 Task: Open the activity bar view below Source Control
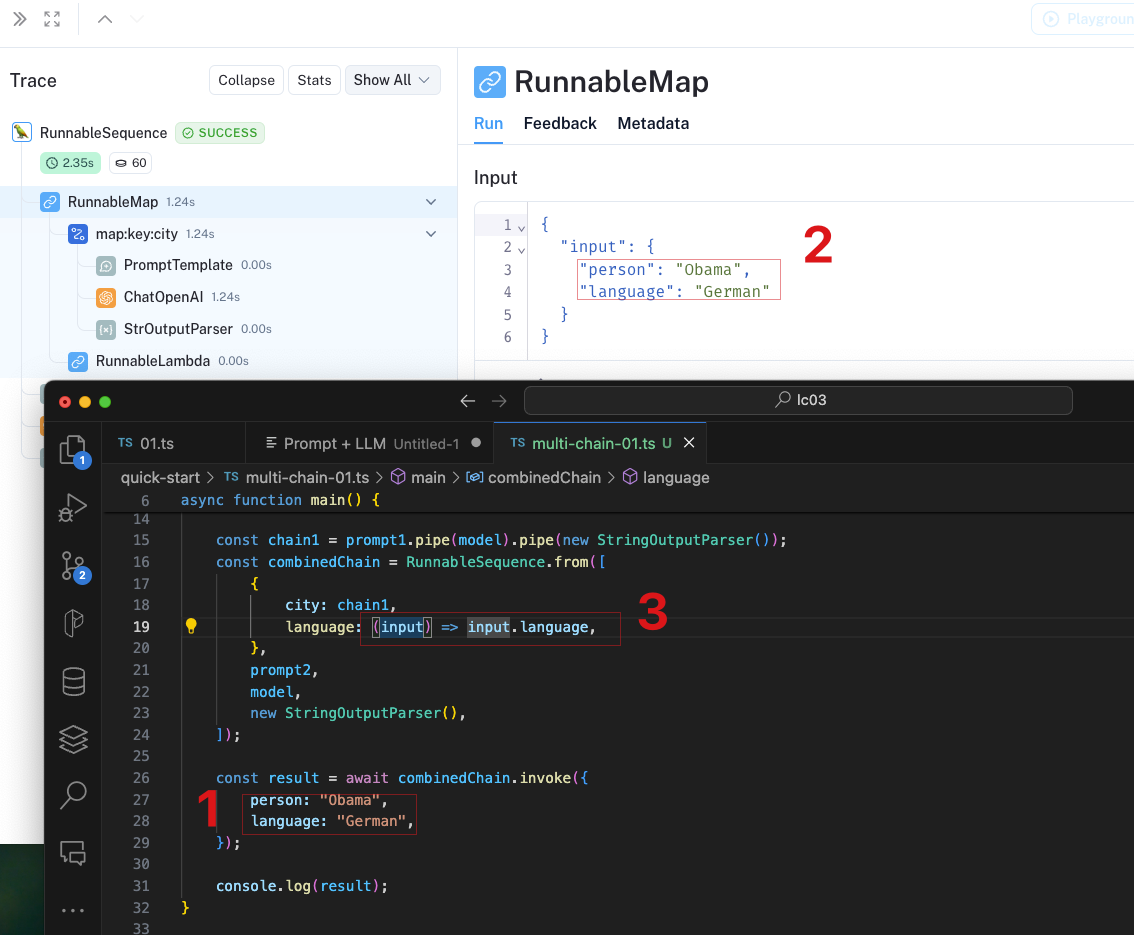point(74,622)
